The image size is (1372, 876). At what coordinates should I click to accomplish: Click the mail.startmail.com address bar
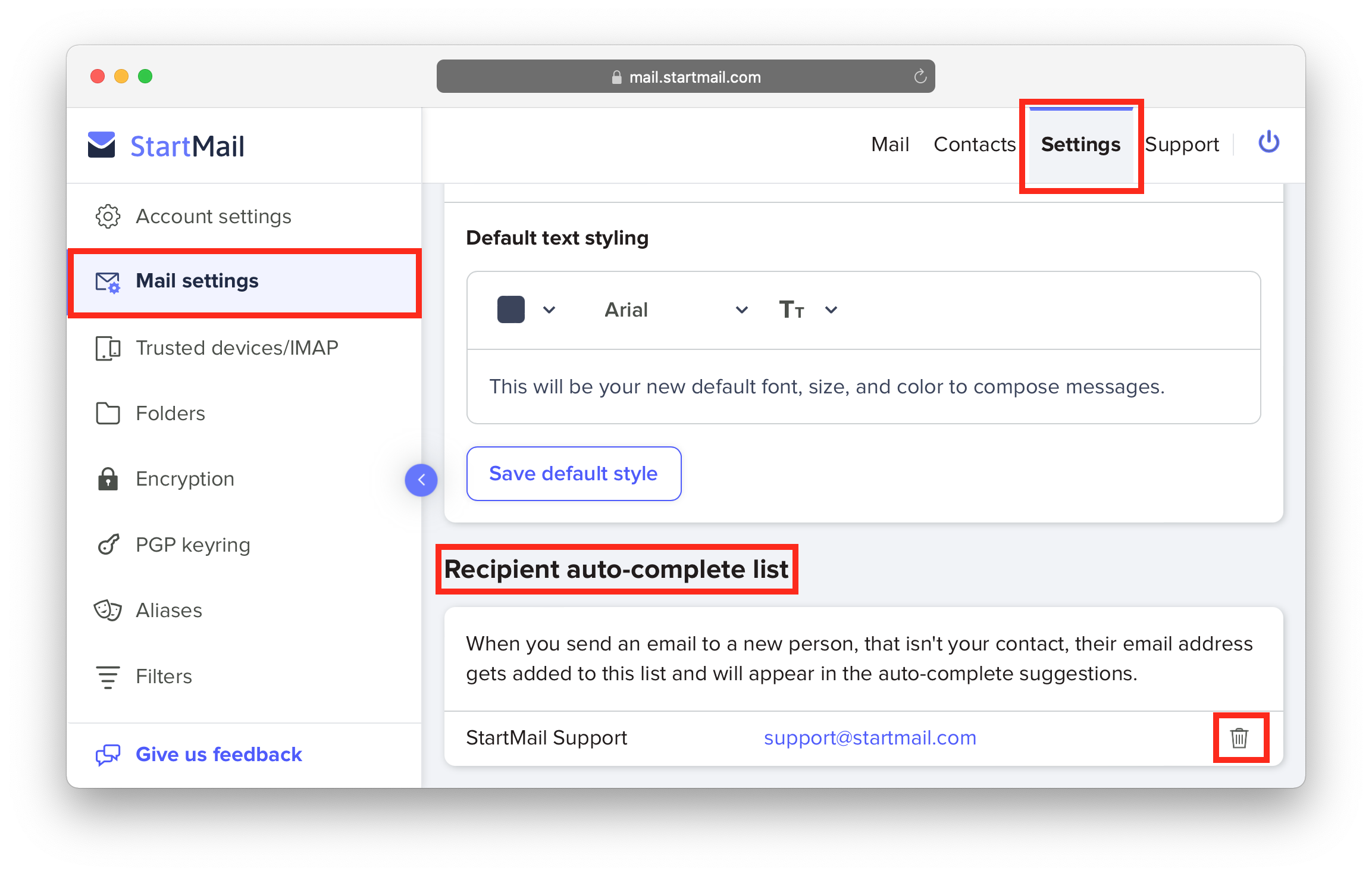coord(685,76)
